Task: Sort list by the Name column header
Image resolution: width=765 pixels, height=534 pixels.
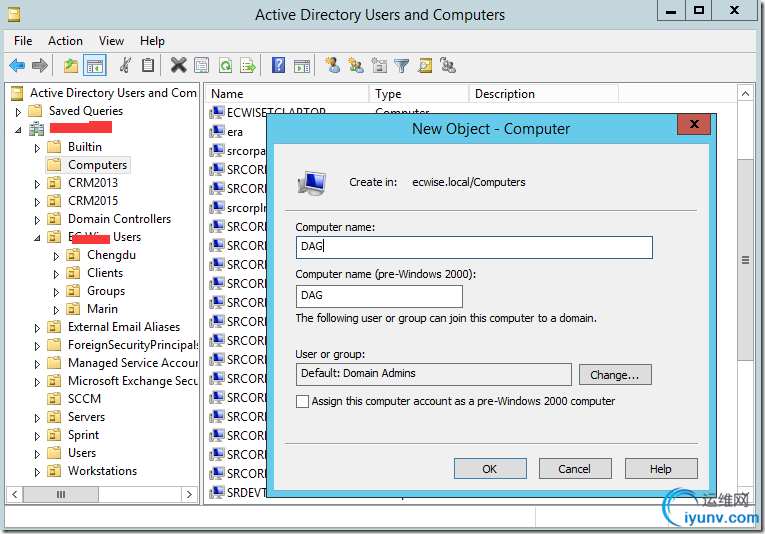Action: pyautogui.click(x=287, y=94)
